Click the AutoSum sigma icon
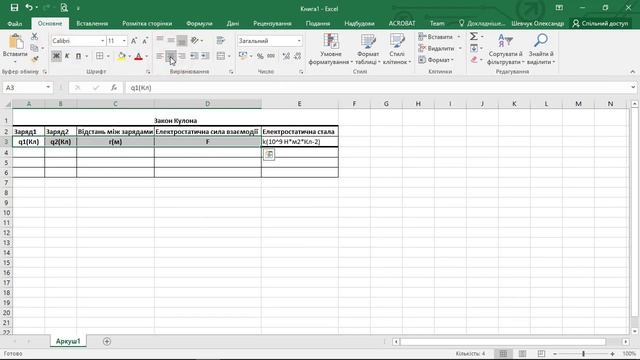Screen dimensions: 640x360 pos(473,37)
